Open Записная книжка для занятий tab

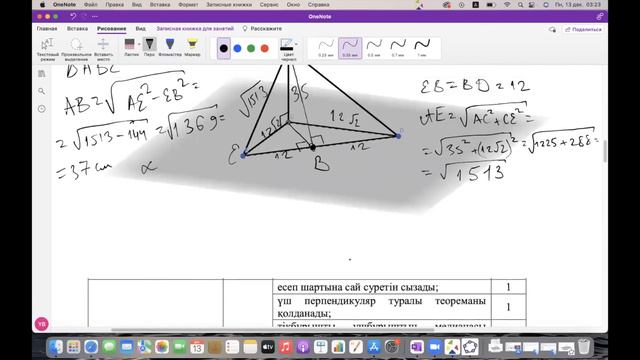195,29
